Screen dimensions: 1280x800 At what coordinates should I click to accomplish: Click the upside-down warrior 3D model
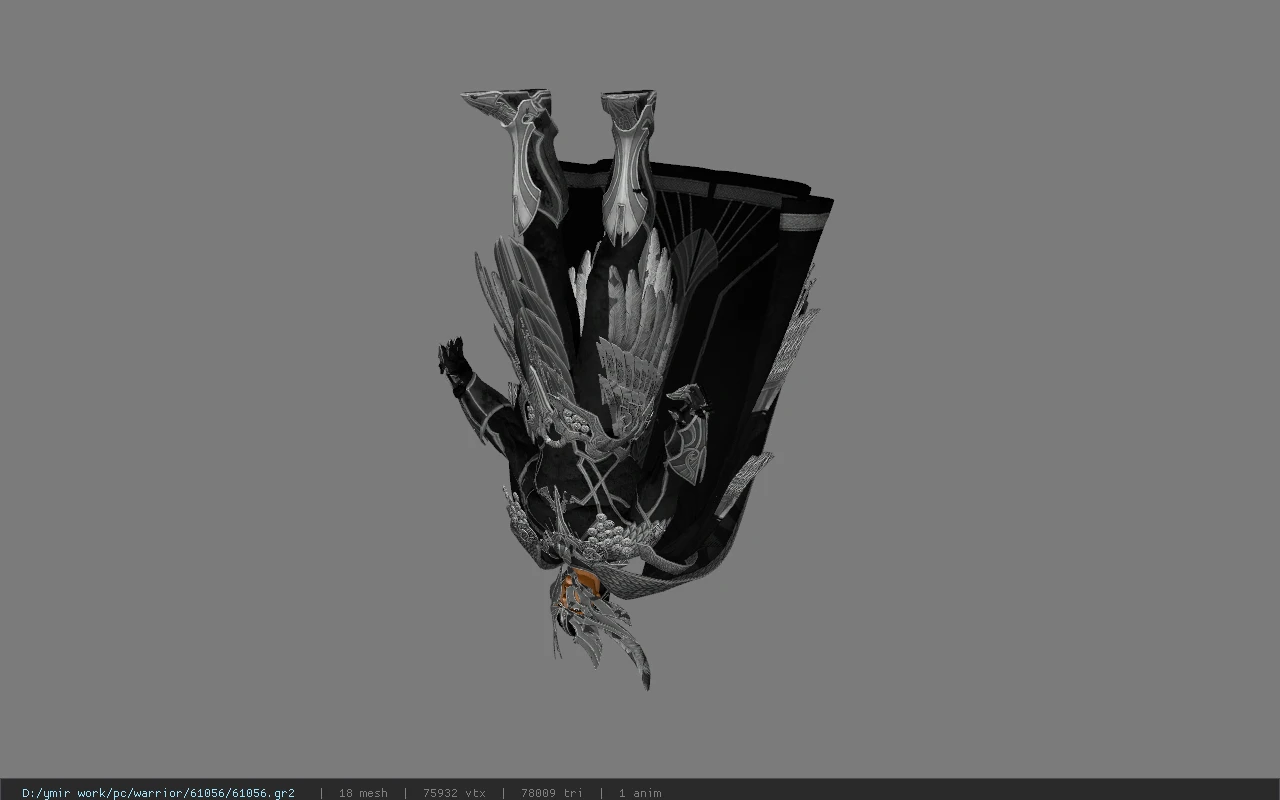point(635,390)
